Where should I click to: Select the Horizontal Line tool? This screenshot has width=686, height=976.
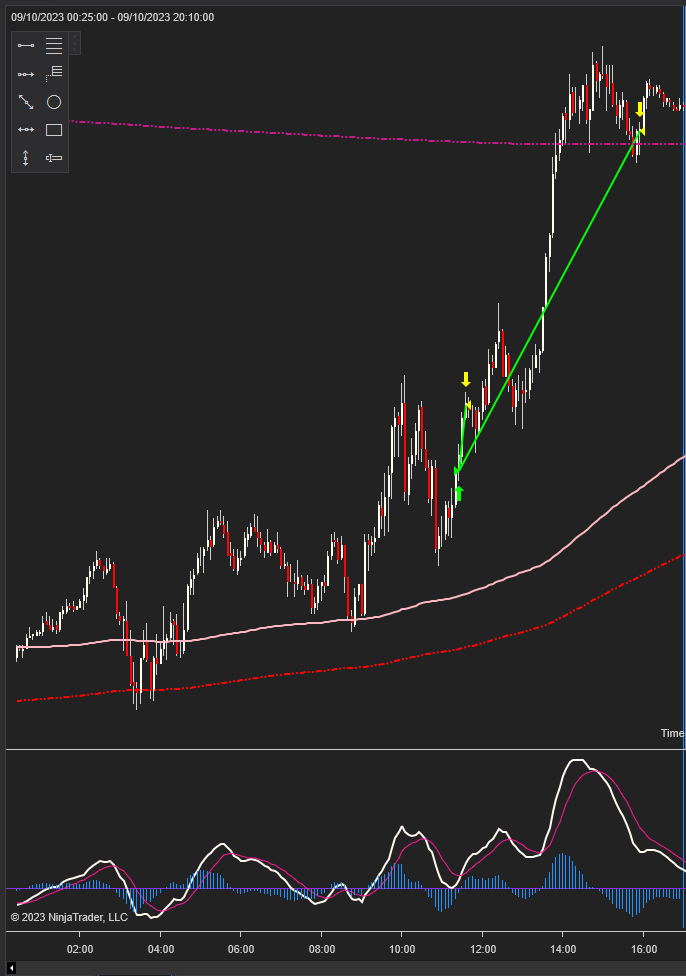pyautogui.click(x=26, y=129)
